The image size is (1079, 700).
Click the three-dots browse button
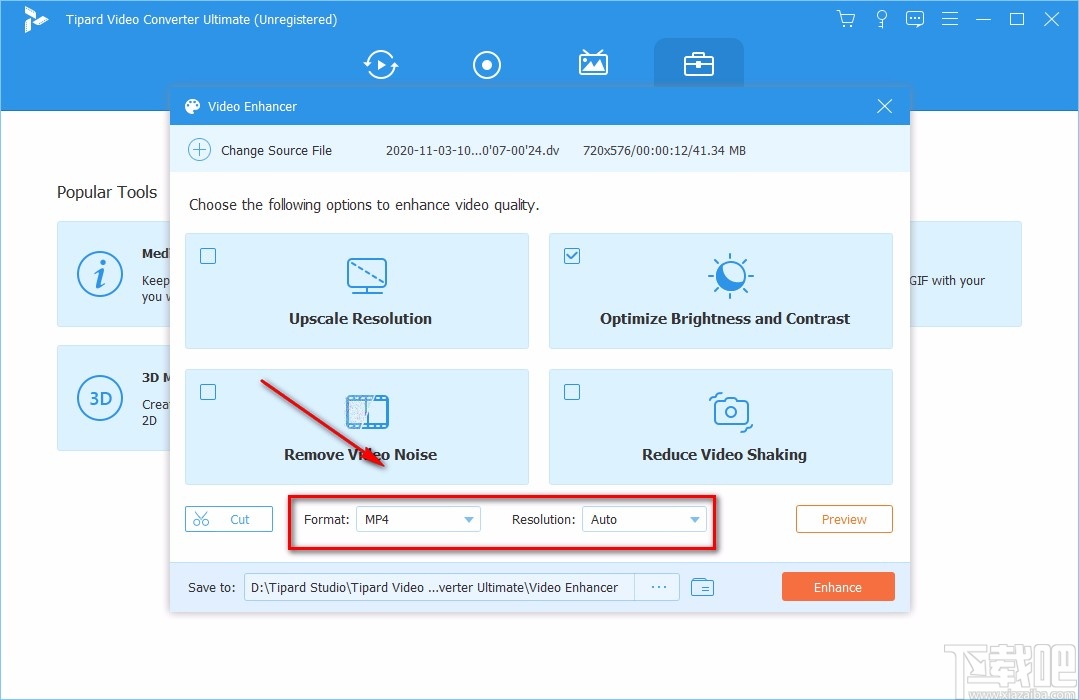click(658, 587)
